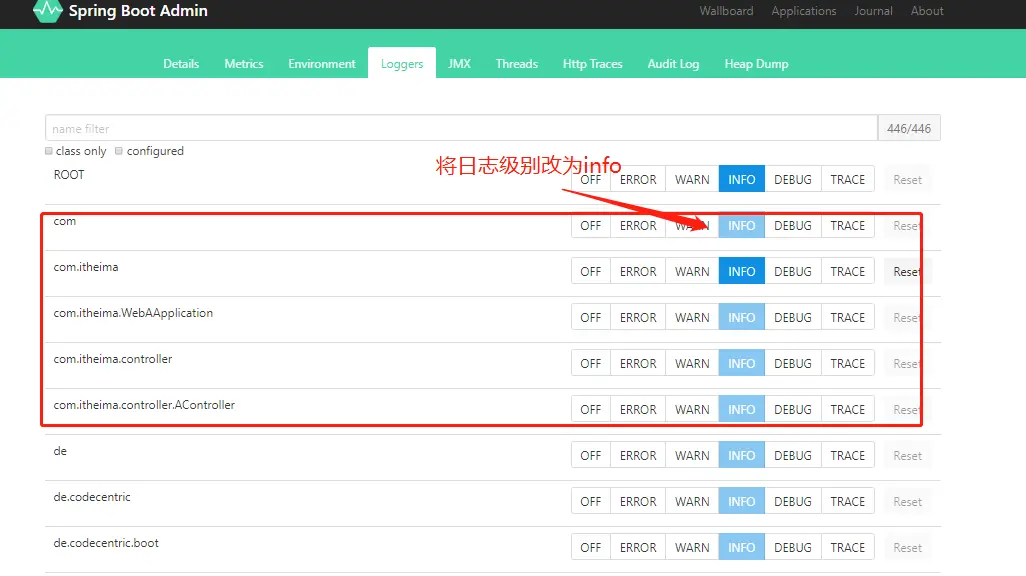Click the ROOT logger name
The width and height of the screenshot is (1026, 576).
(69, 175)
